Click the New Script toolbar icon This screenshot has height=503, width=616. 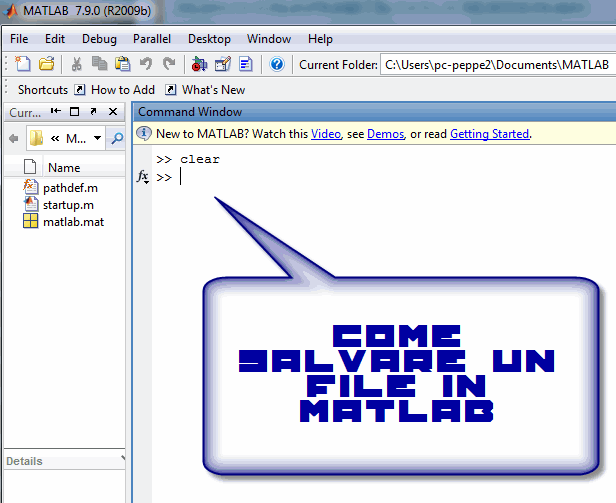tap(23, 64)
